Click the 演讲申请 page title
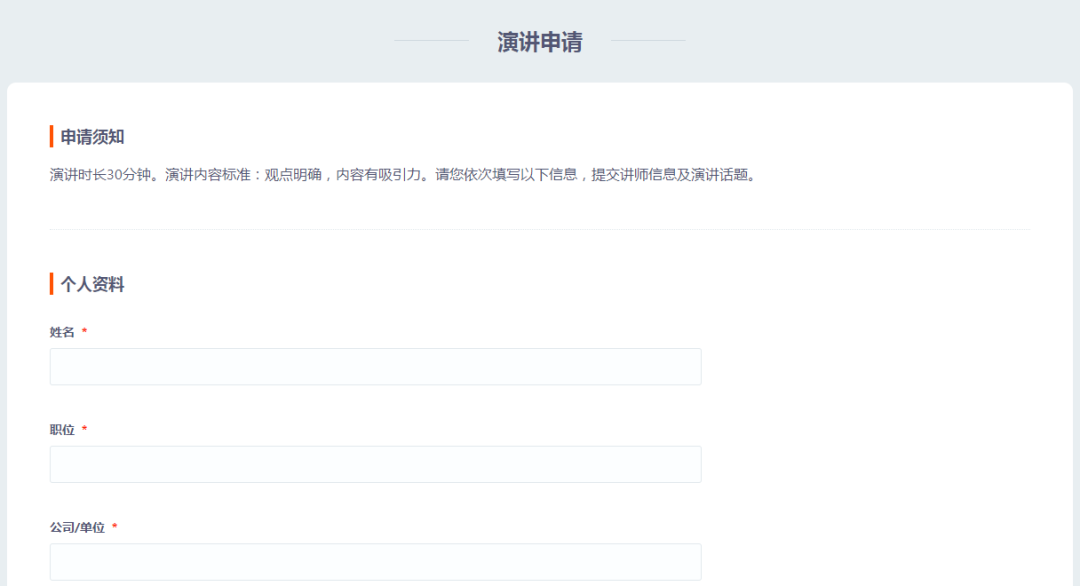1080x586 pixels. coord(540,42)
